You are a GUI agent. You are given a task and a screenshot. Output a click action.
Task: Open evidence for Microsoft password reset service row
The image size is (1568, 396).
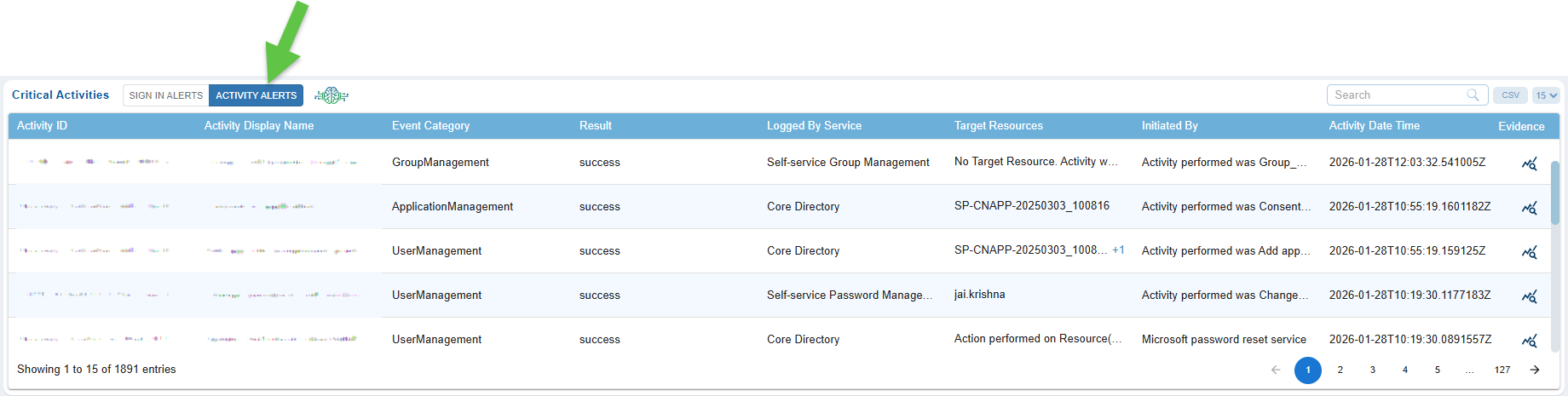1530,341
